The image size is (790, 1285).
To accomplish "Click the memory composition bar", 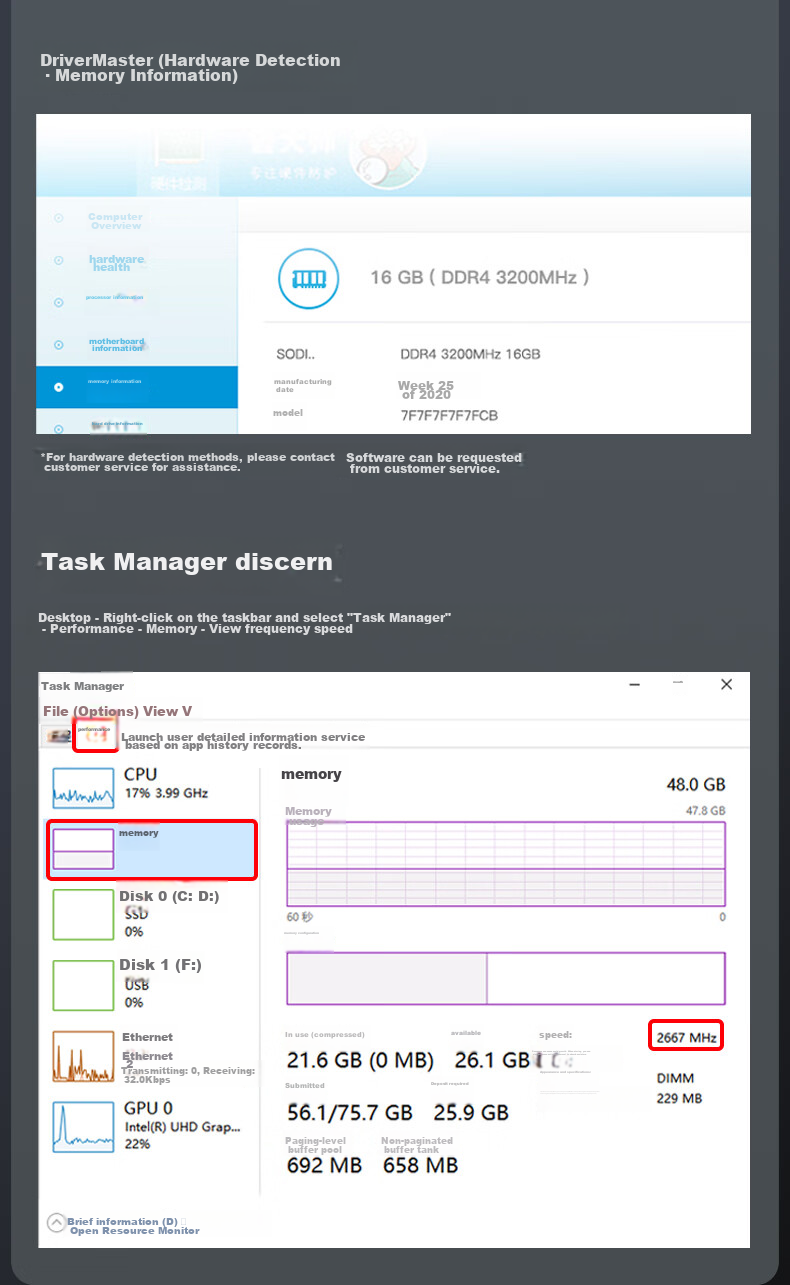I will (x=506, y=978).
